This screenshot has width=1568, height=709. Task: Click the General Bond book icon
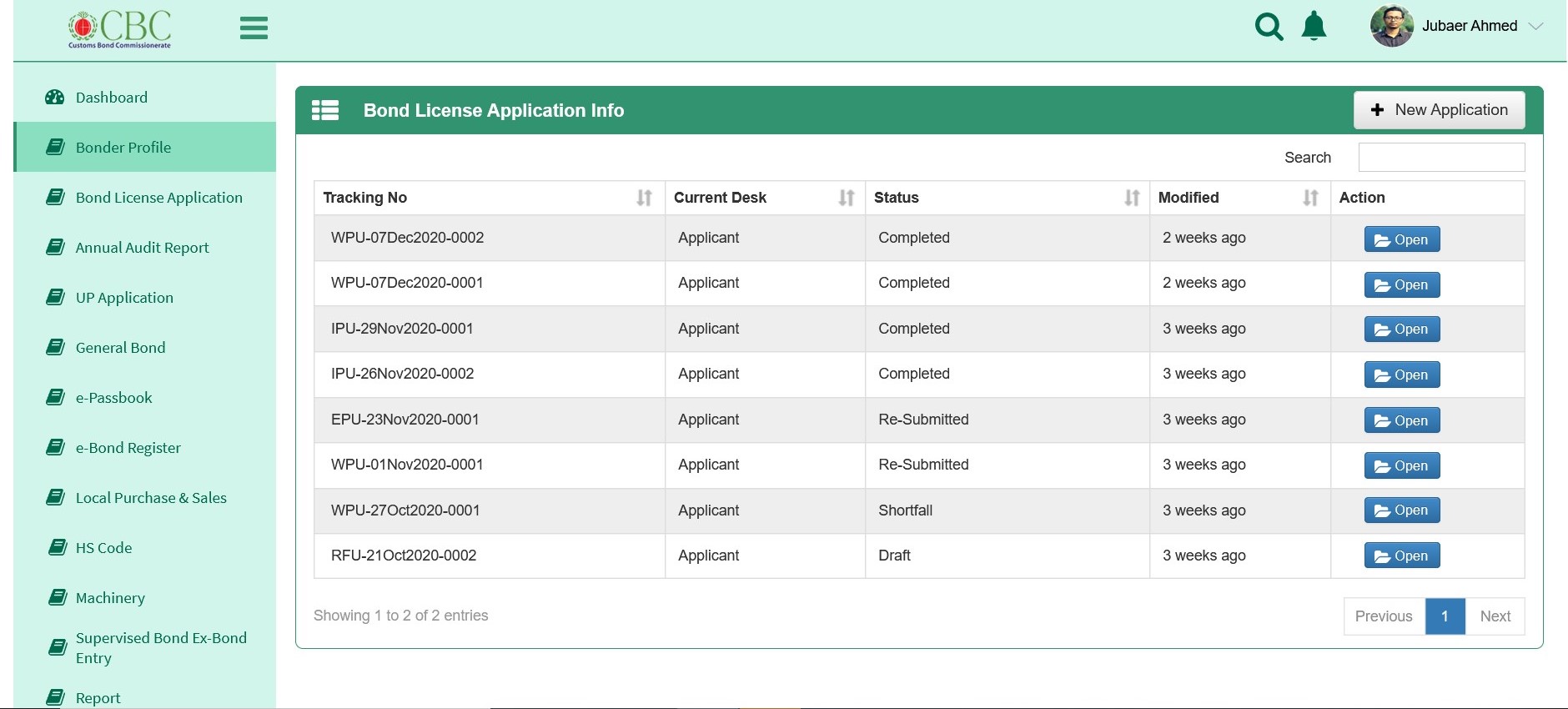point(55,348)
